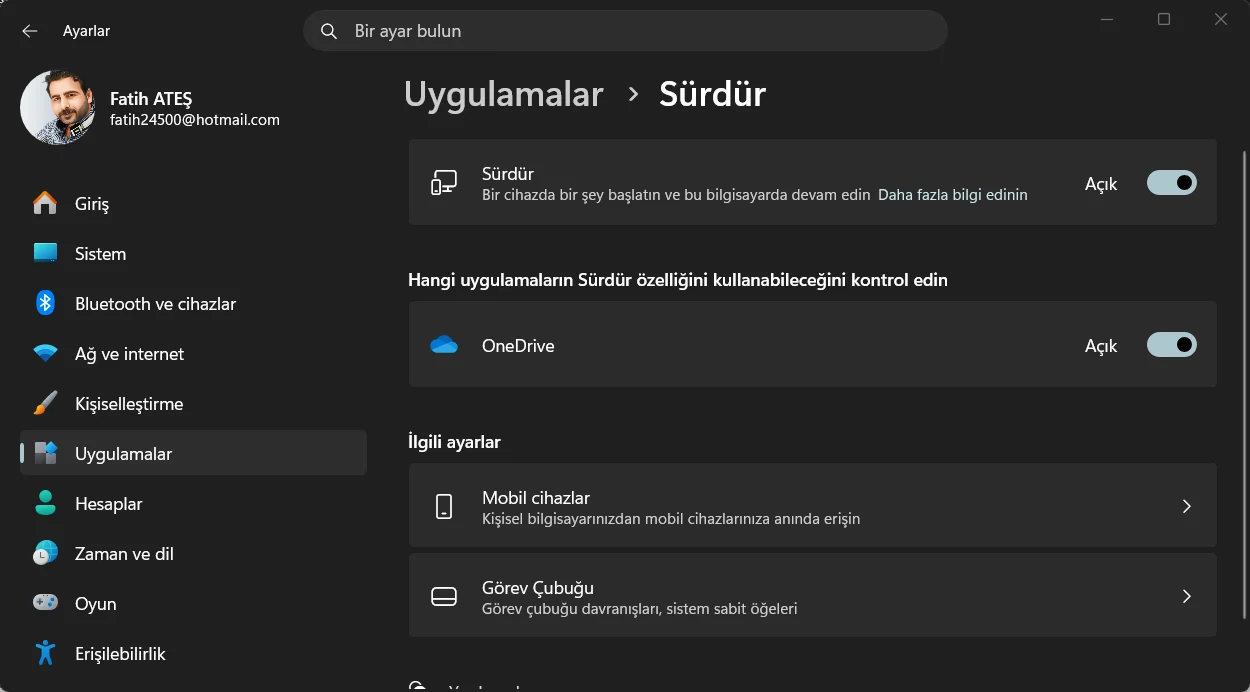Disable Sürdür for OneDrive toggle
This screenshot has width=1250, height=692.
pos(1171,345)
